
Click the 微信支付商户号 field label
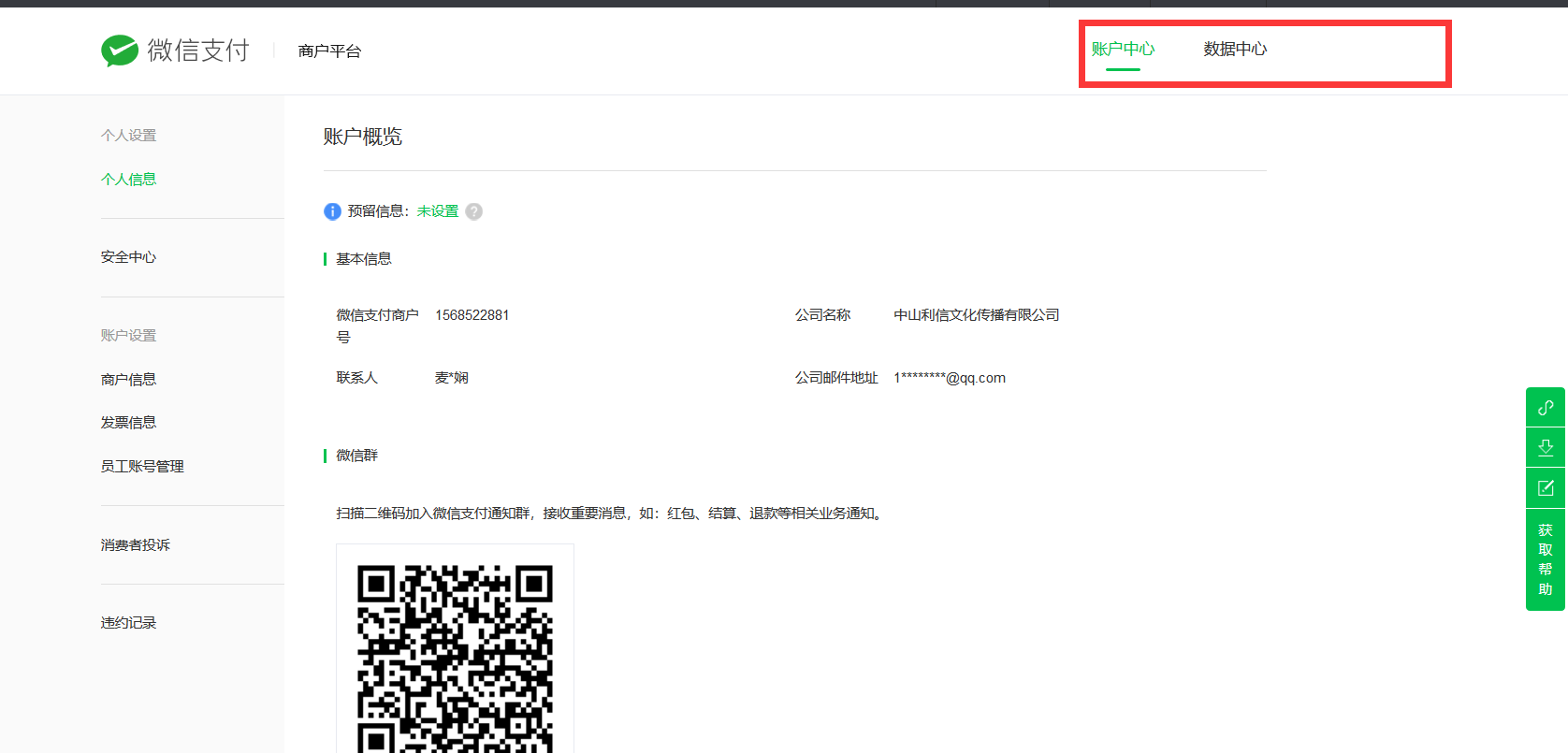tap(378, 326)
